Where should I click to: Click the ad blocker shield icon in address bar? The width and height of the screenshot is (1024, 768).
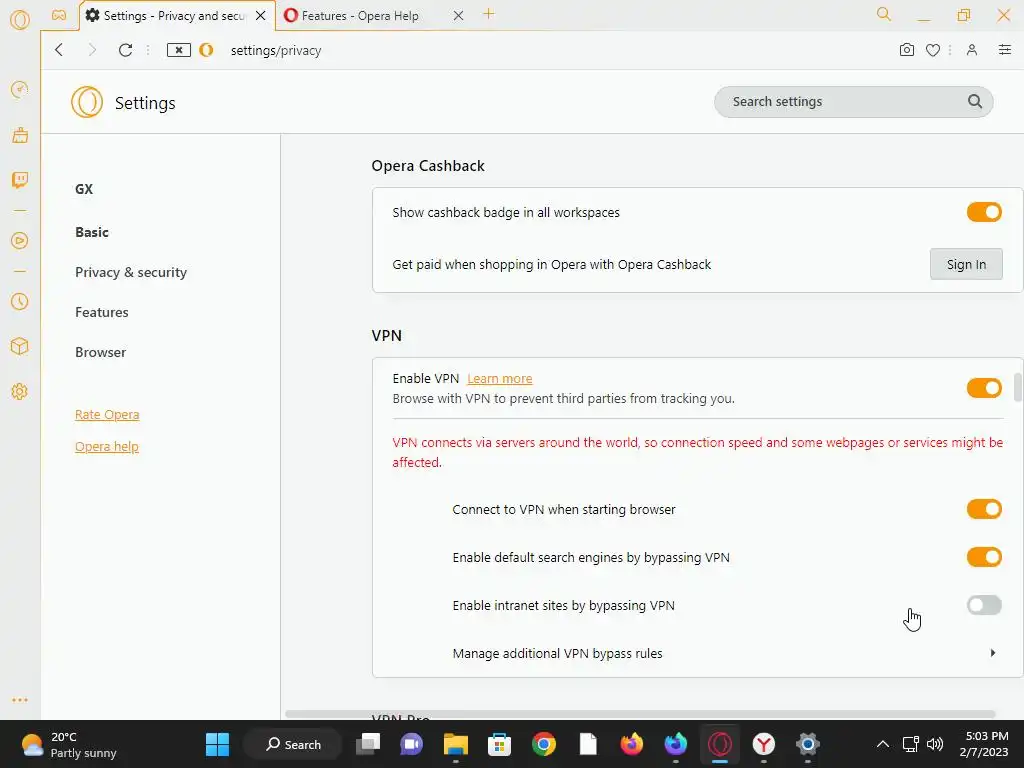pyautogui.click(x=178, y=50)
